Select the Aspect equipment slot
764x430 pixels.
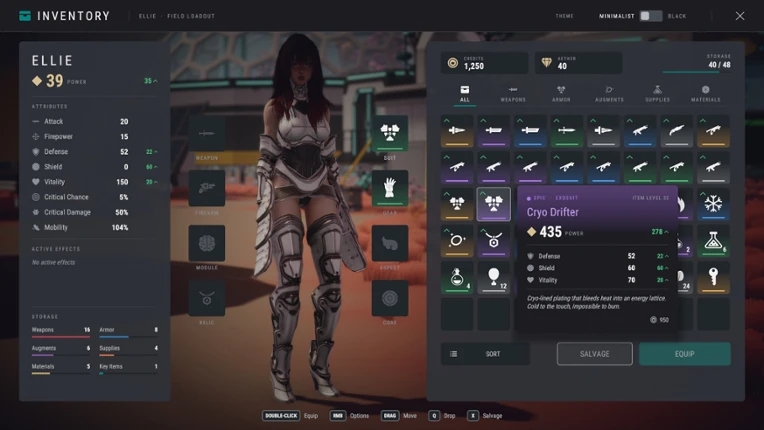coord(390,243)
